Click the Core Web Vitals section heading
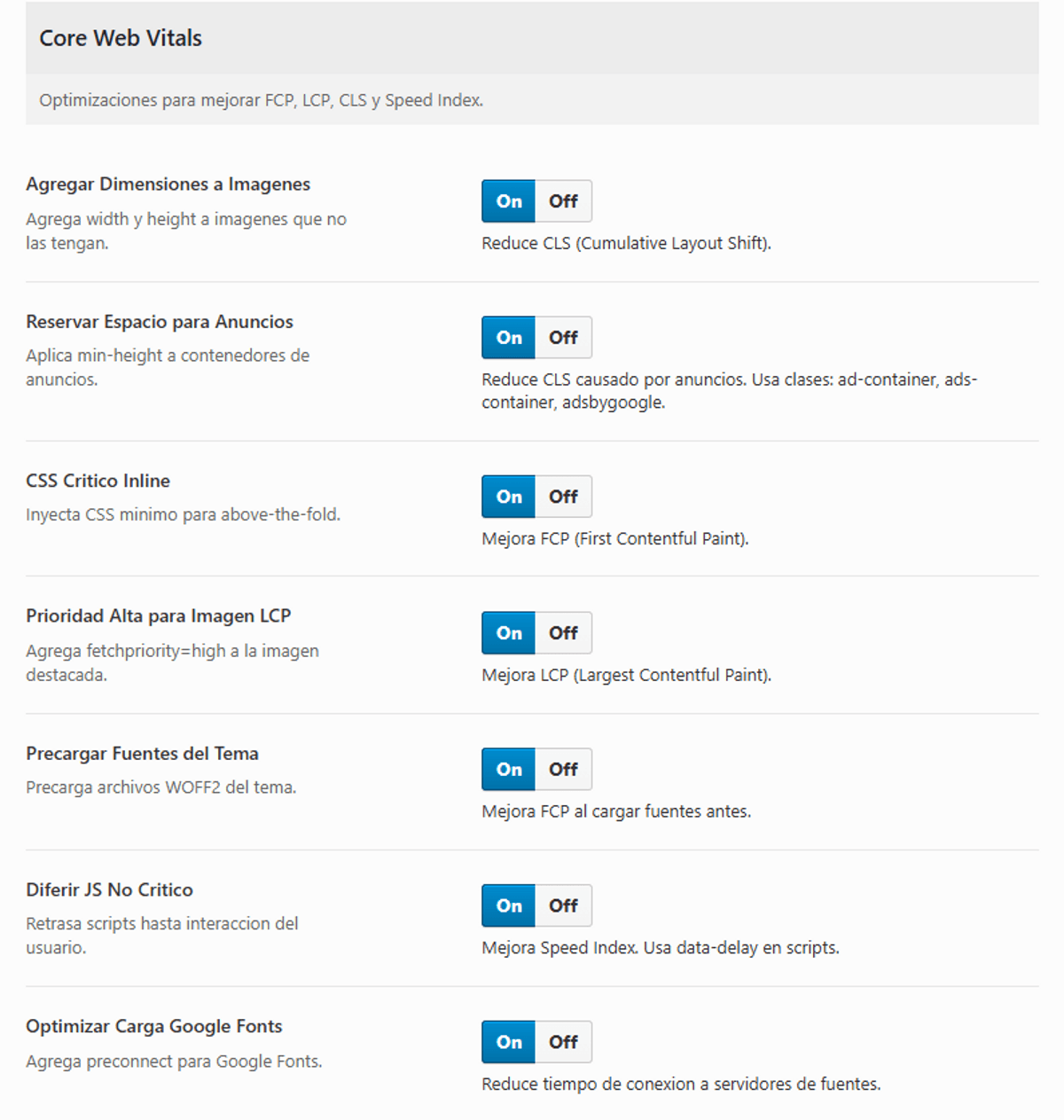Viewport: 1064px width, 1120px height. [121, 38]
